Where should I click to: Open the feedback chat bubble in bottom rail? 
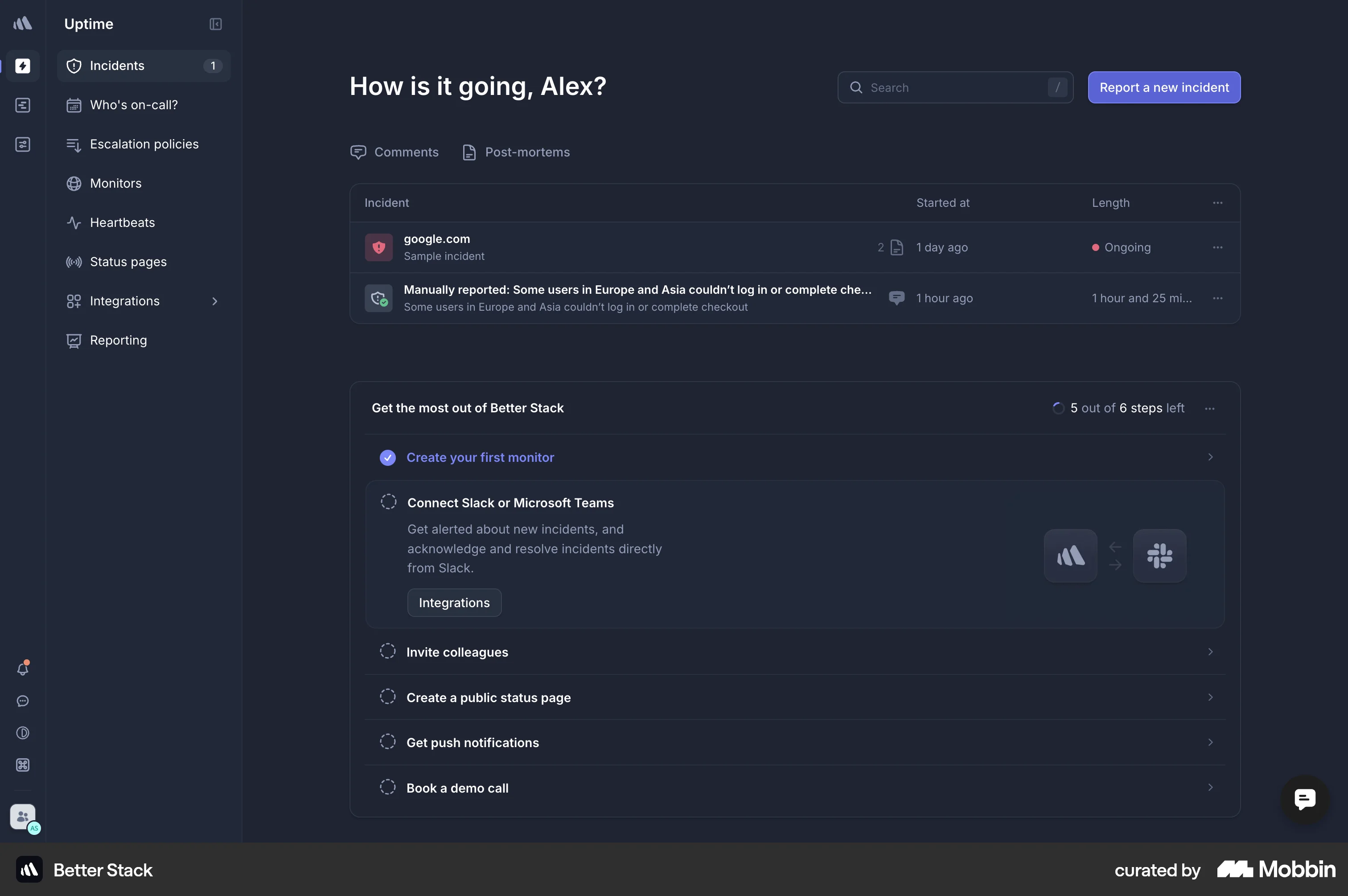23,701
